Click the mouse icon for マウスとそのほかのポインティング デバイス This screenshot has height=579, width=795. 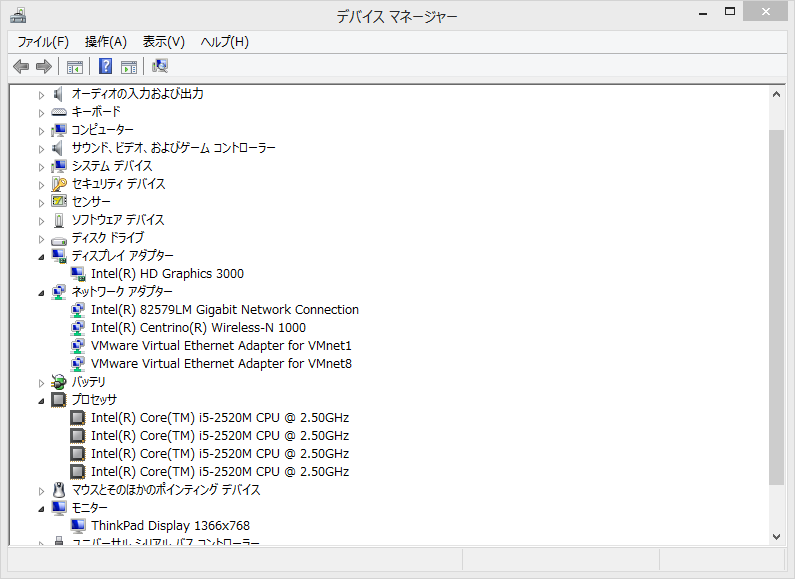click(x=59, y=490)
